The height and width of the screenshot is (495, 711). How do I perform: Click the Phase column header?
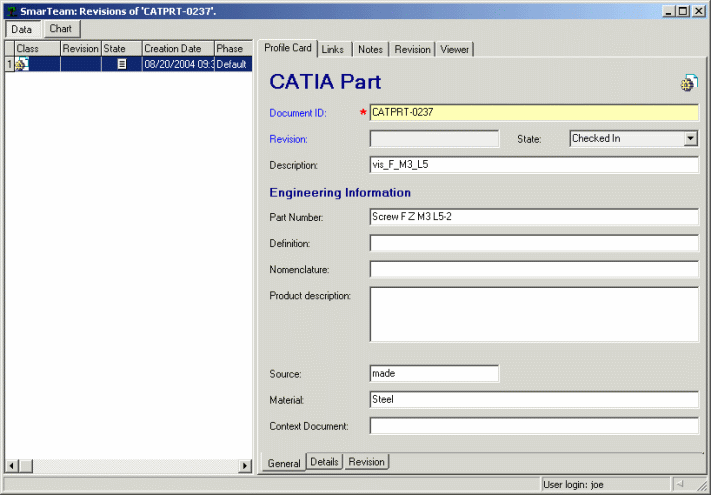click(232, 48)
